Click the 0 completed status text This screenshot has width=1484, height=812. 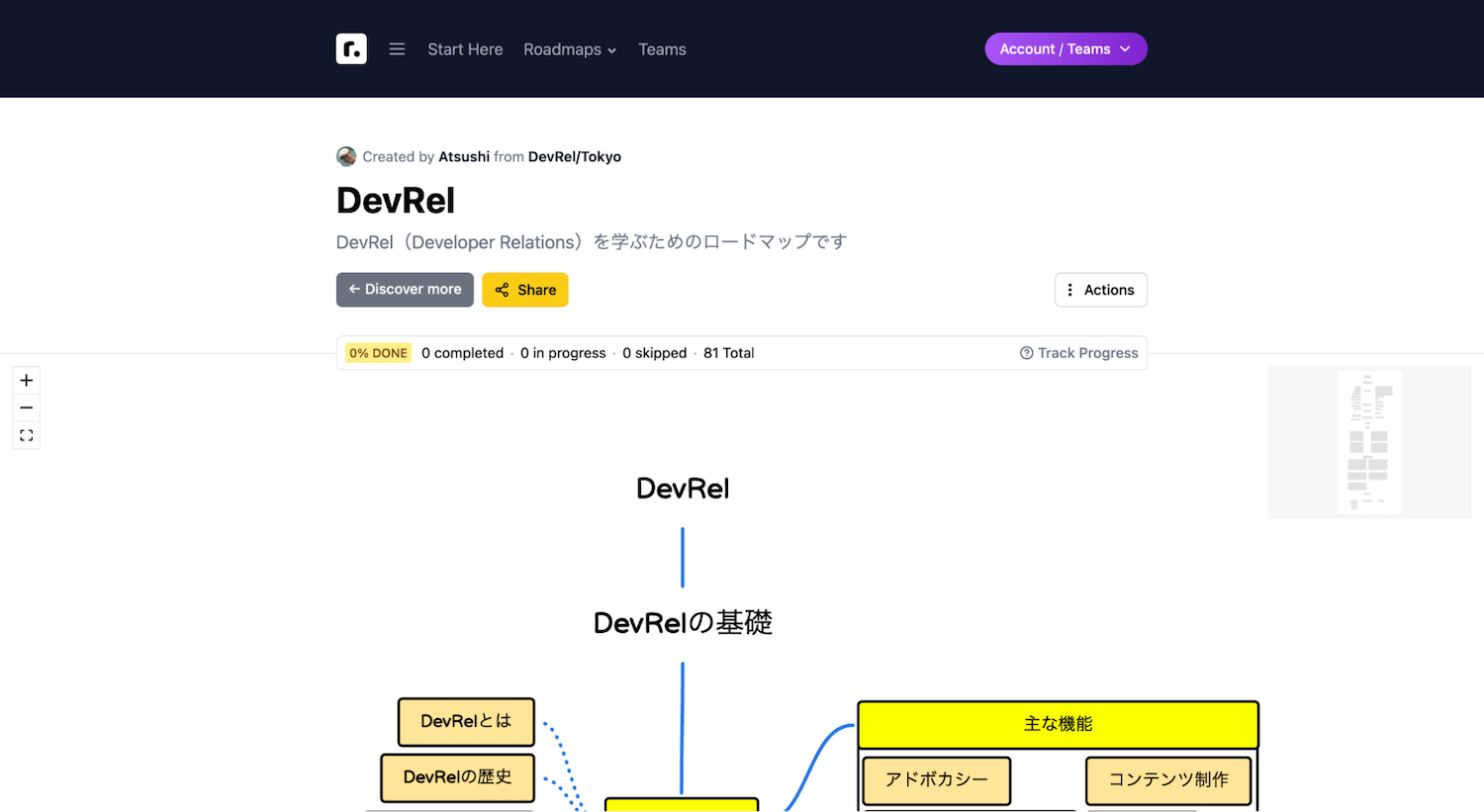(462, 353)
